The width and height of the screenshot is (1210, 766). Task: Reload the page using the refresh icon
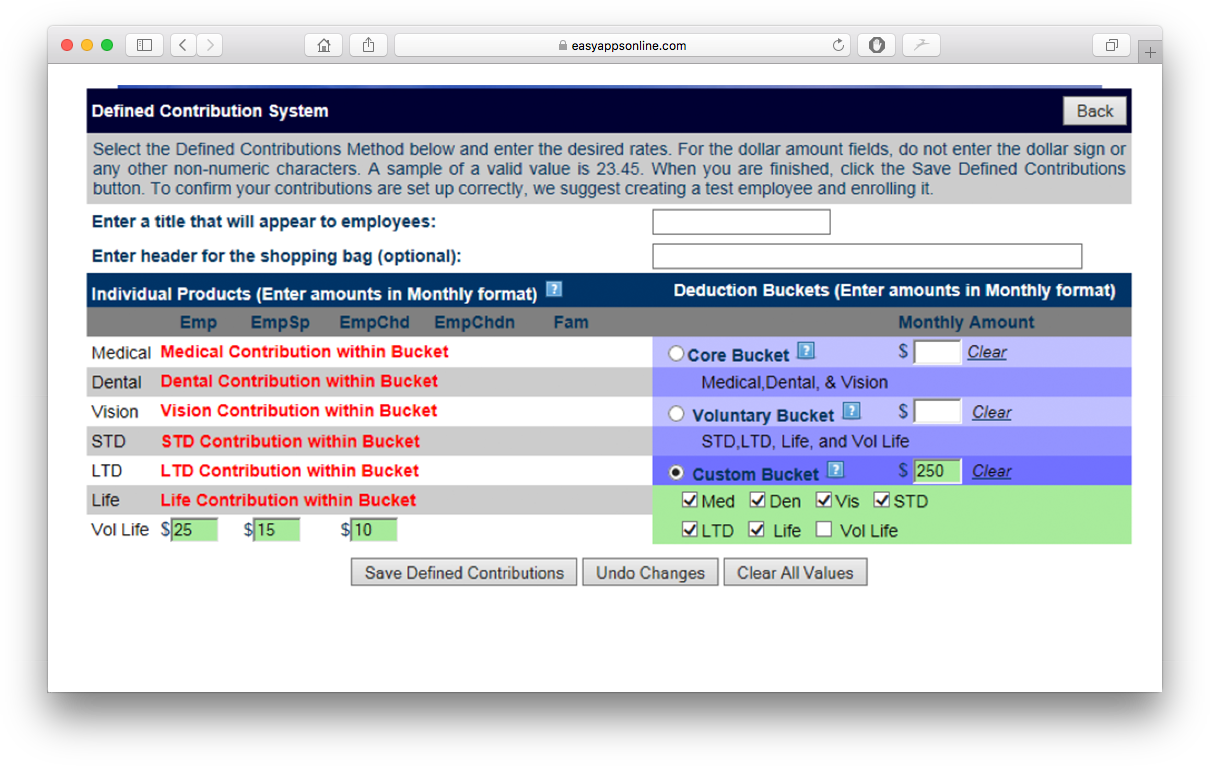click(837, 45)
